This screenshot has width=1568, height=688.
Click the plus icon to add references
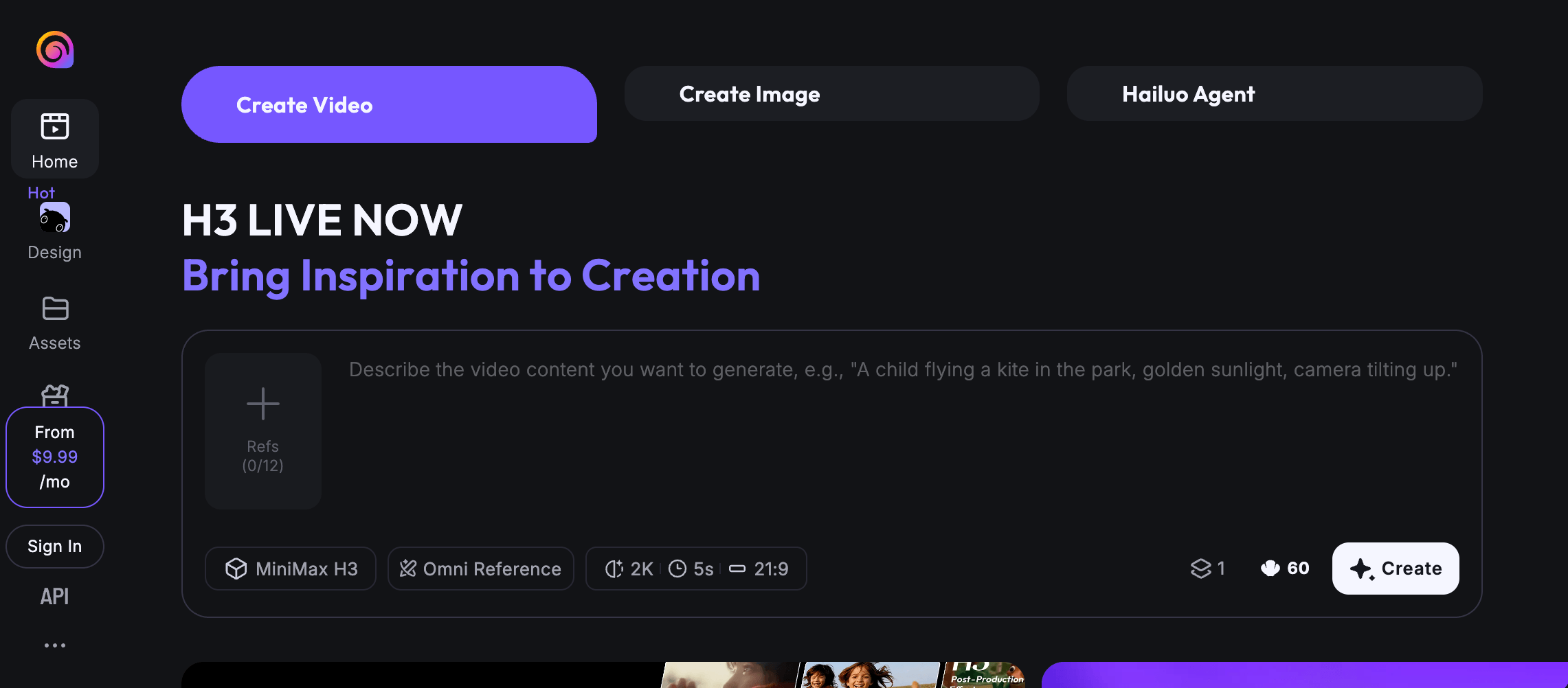[x=263, y=404]
